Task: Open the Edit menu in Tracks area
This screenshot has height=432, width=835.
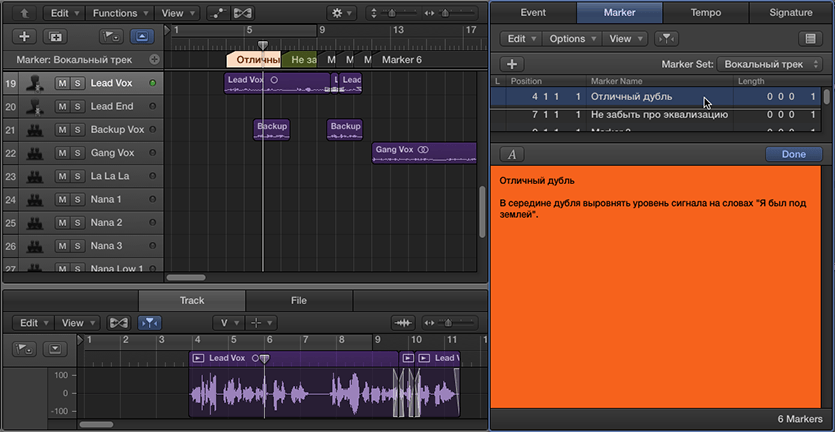Action: pos(63,13)
